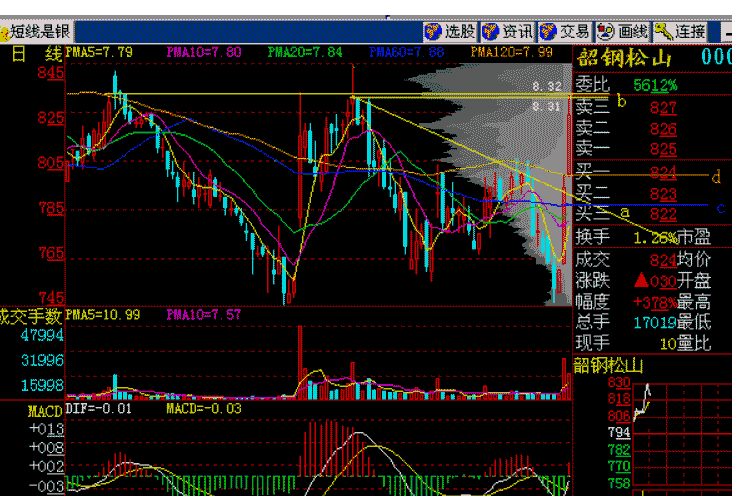Select the PMA5=7.79 indicator label
732x496 pixels.
pos(99,52)
